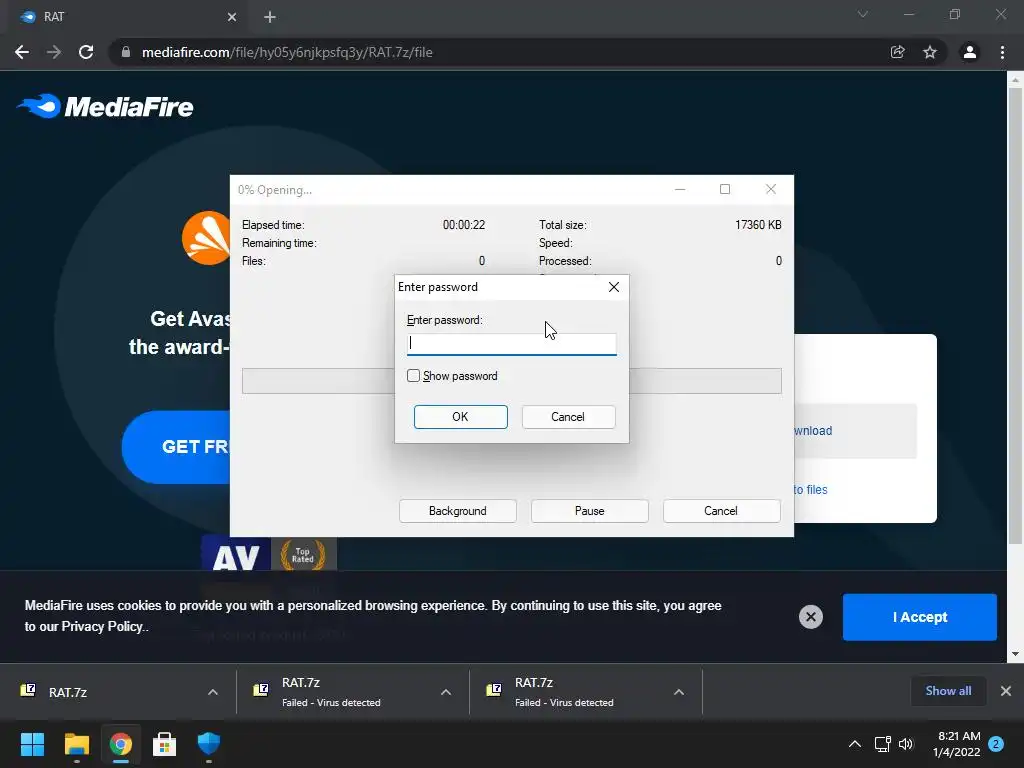This screenshot has height=768, width=1024.
Task: Click the AV badge image
Action: [x=236, y=556]
